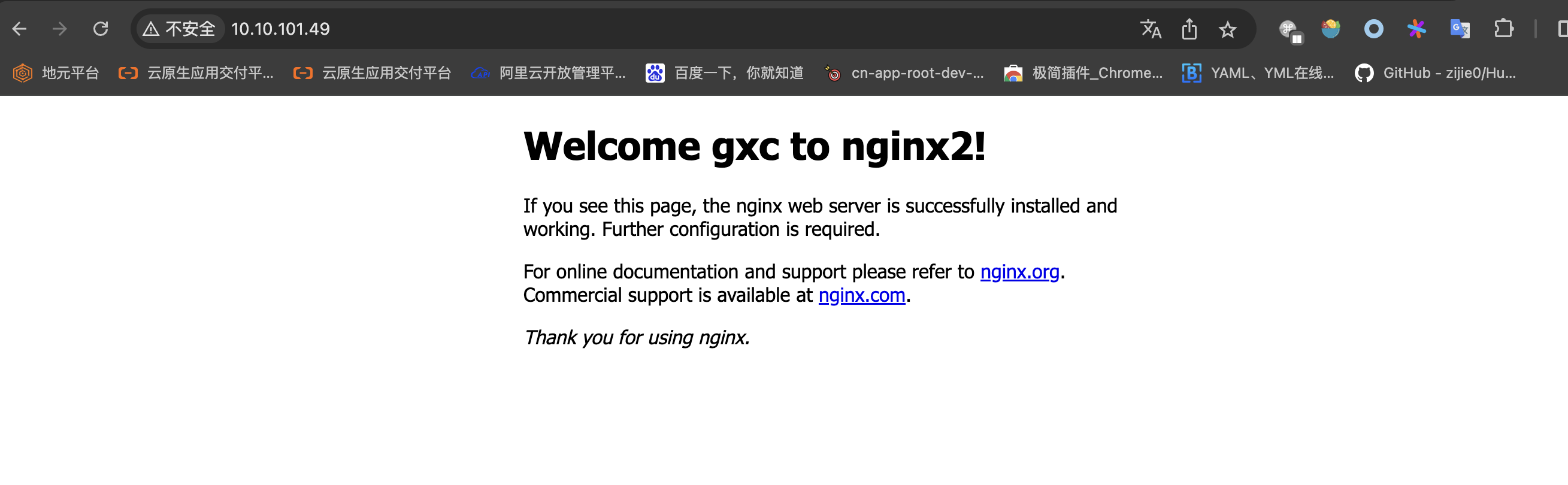1568x485 pixels.
Task: Follow the nginx.com commercial support link
Action: tap(862, 295)
